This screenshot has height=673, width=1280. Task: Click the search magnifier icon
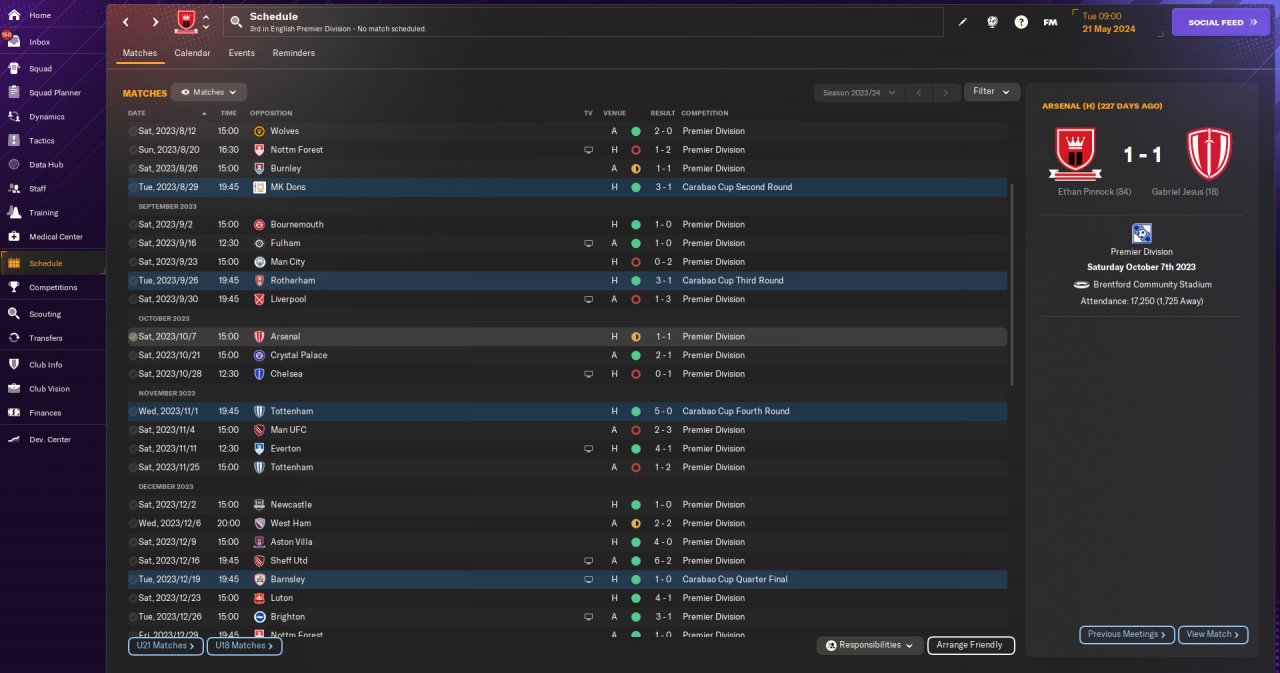[235, 22]
